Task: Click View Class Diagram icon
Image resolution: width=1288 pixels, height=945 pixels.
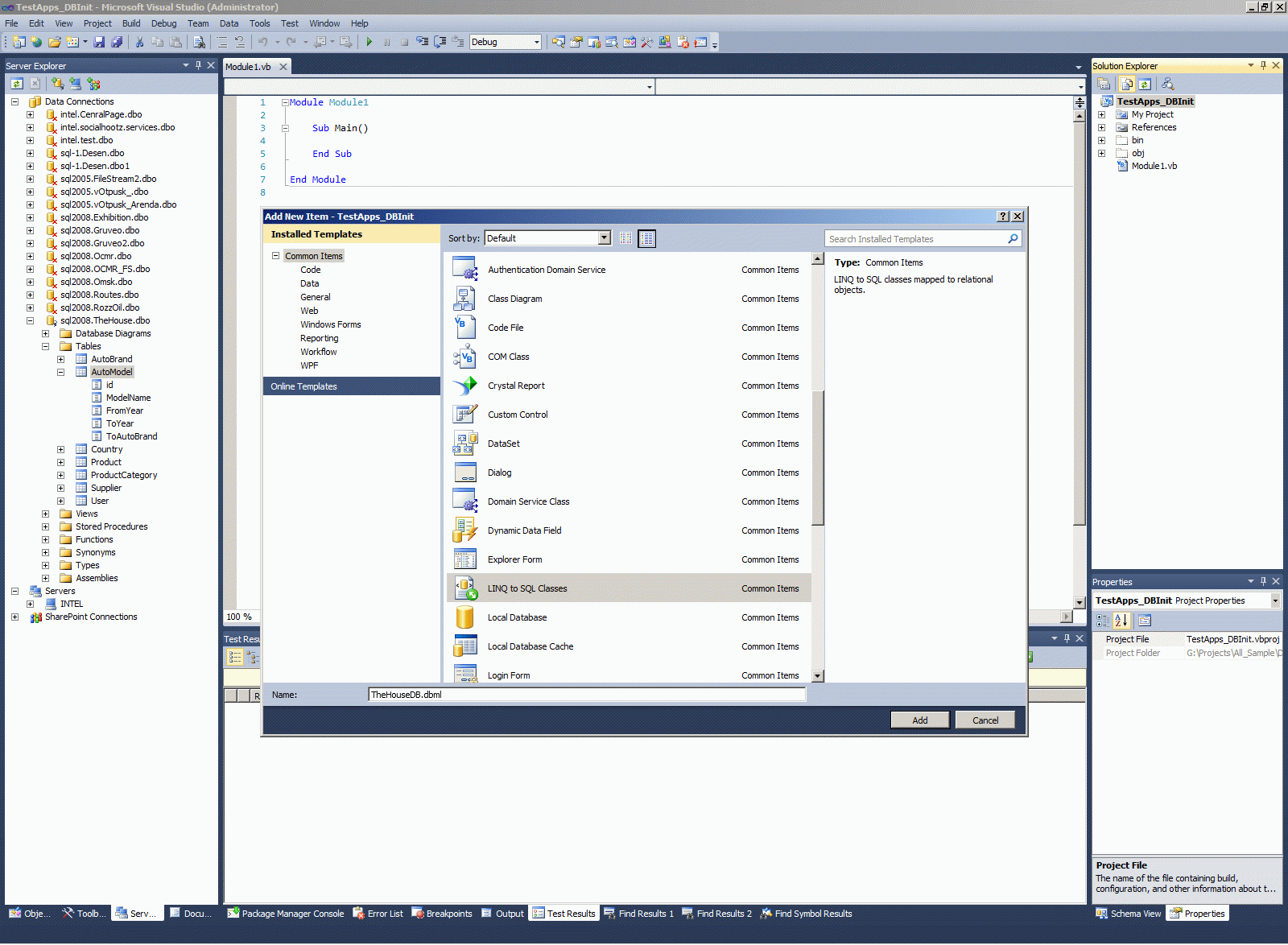Action: click(x=1168, y=84)
